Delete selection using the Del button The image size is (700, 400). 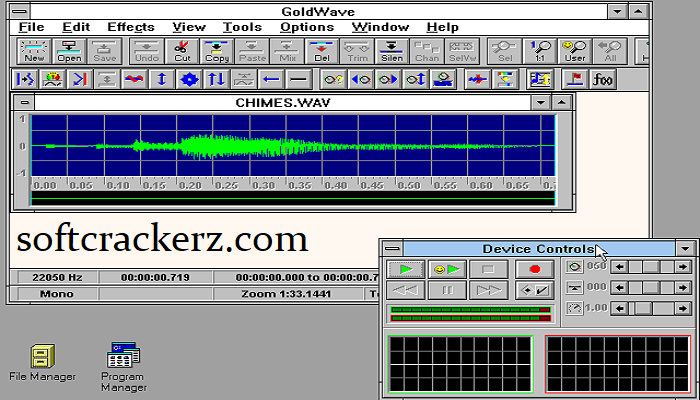pos(322,51)
